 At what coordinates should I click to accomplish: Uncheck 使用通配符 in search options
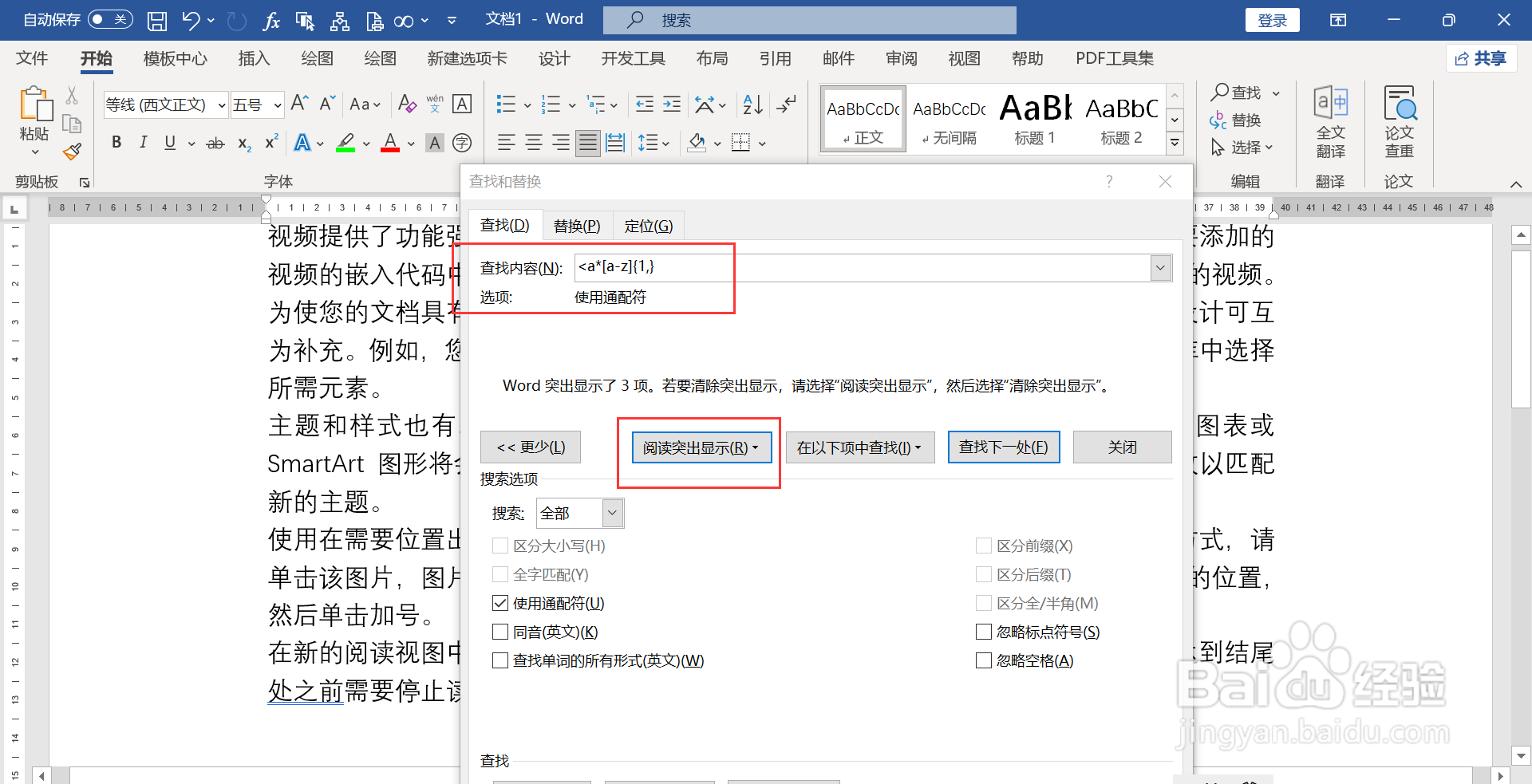[500, 603]
